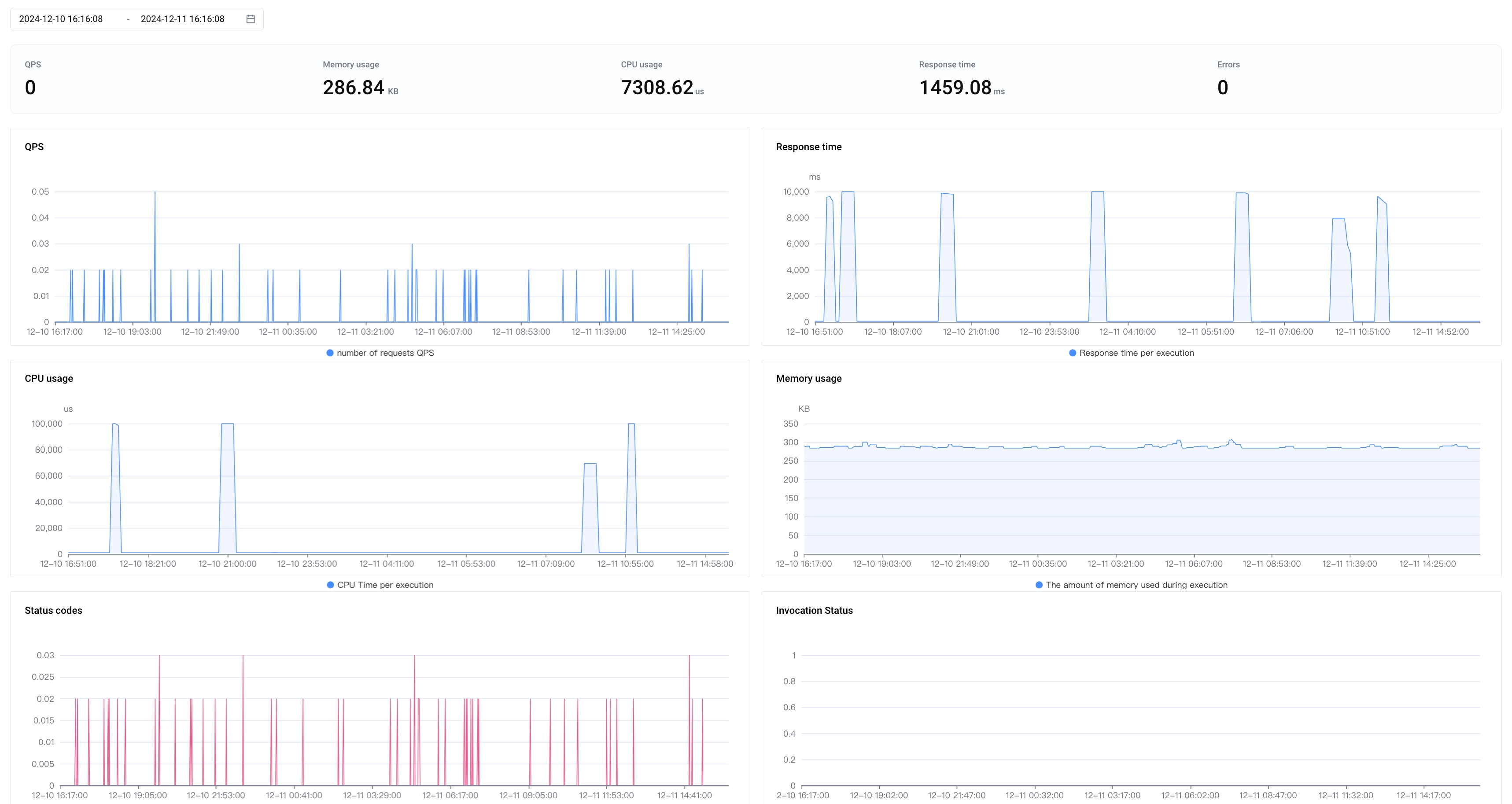Click the 350 label on Memory usage axis
1512x804 pixels.
point(791,424)
